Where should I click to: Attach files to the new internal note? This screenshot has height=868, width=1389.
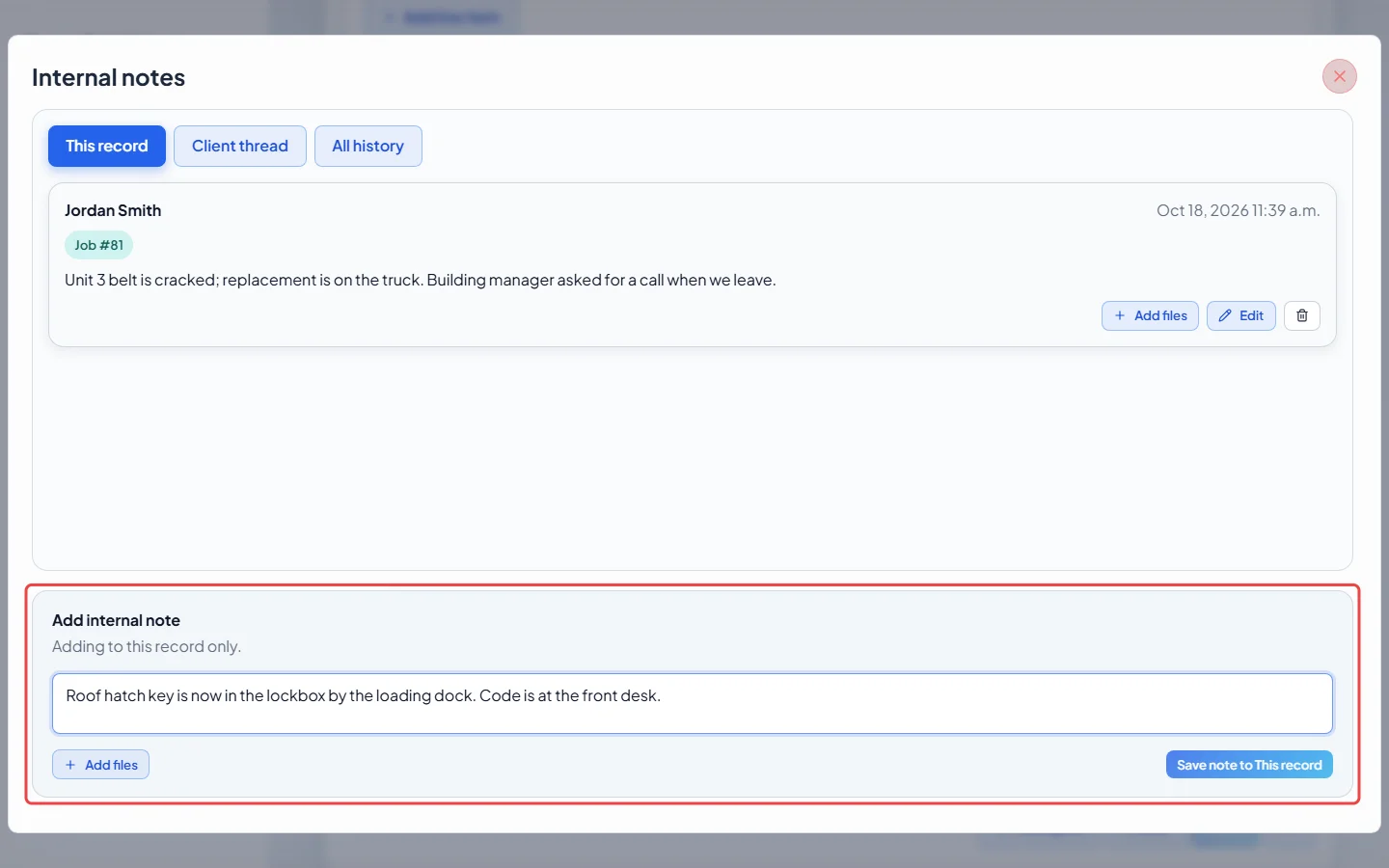click(100, 765)
